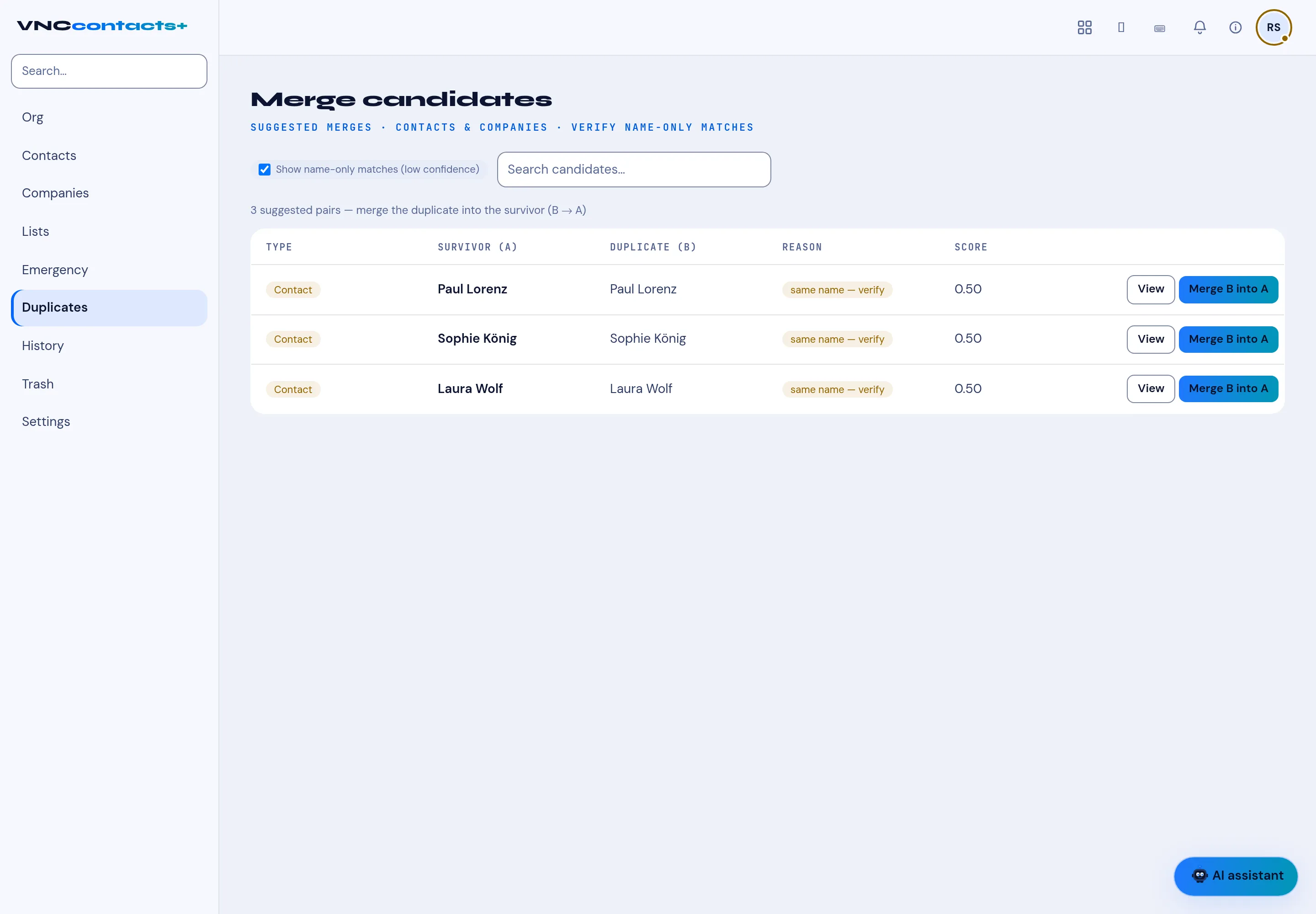This screenshot has height=914, width=1316.
Task: Open Companies in sidebar
Action: (109, 194)
